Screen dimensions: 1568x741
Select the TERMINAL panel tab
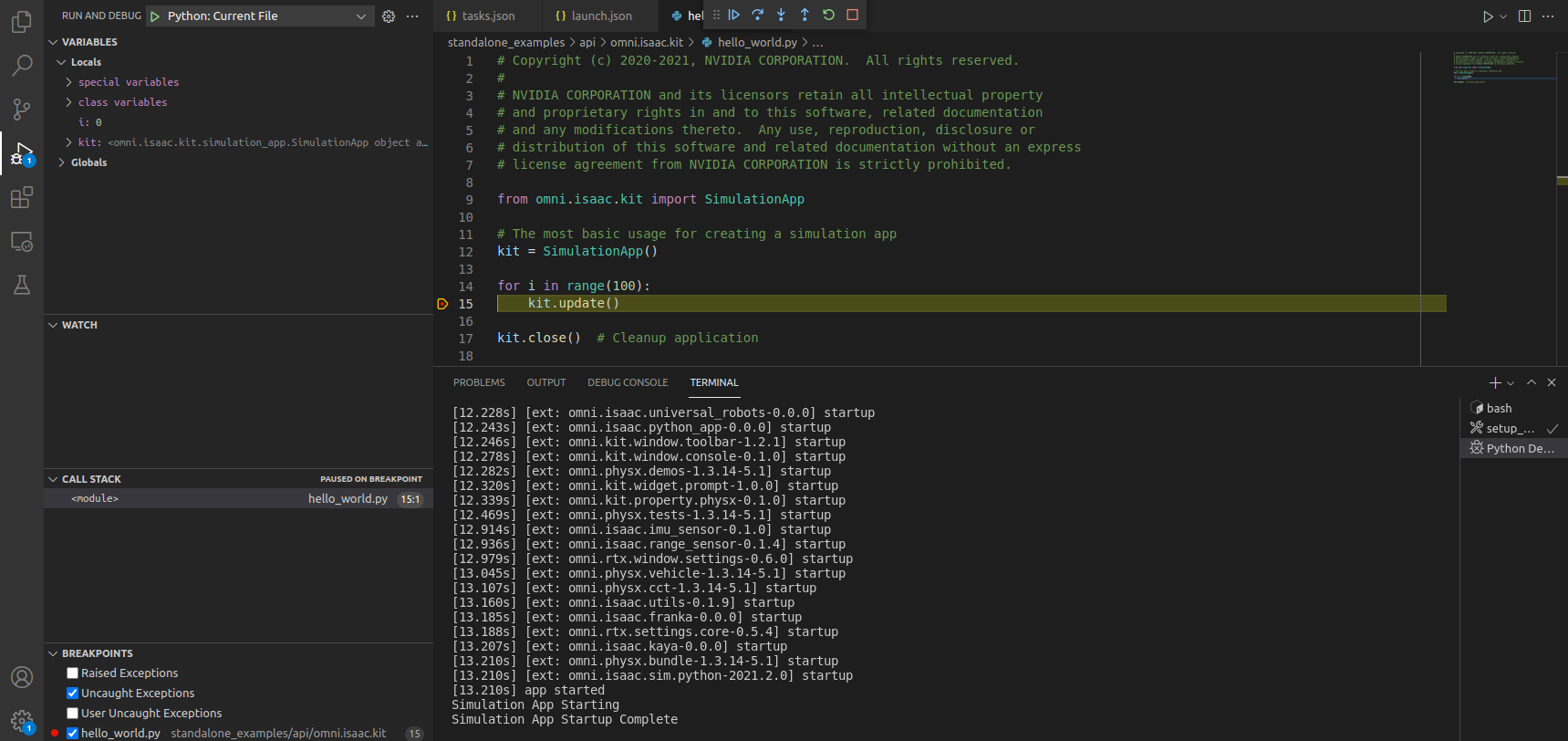(714, 382)
